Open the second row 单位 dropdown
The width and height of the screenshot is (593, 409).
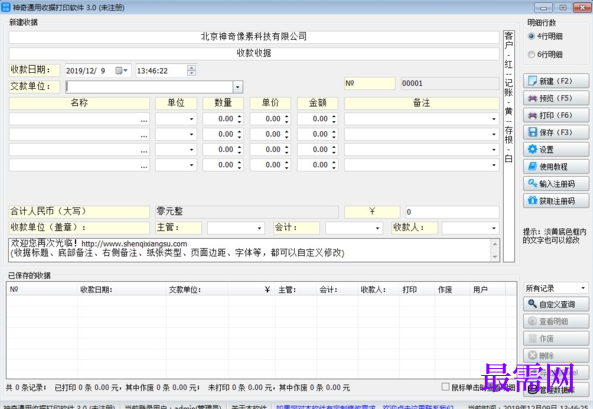(191, 134)
